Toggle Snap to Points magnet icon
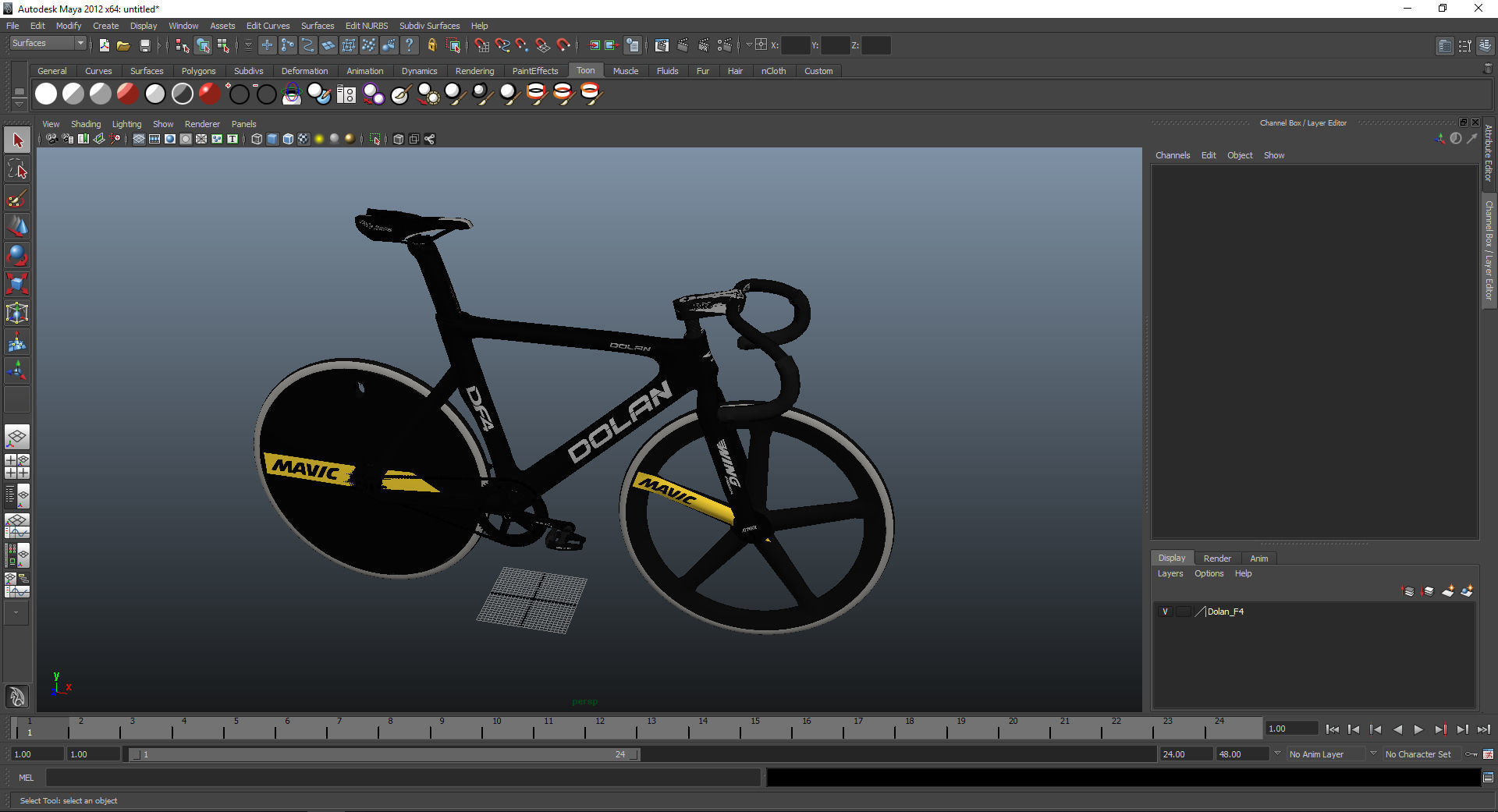Screen dimensions: 1498x812 (x=523, y=45)
